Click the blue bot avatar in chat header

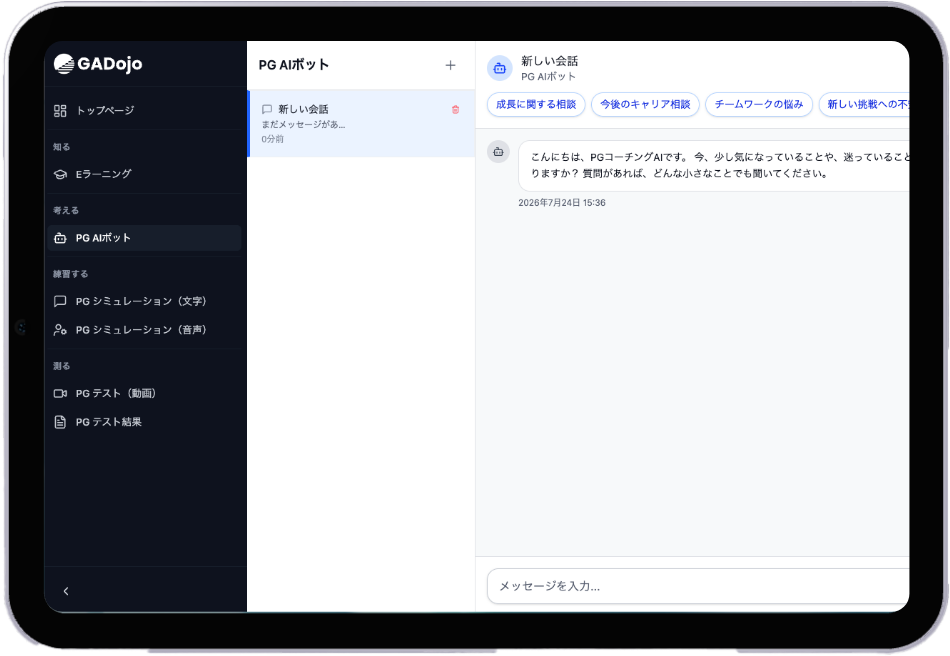(500, 68)
